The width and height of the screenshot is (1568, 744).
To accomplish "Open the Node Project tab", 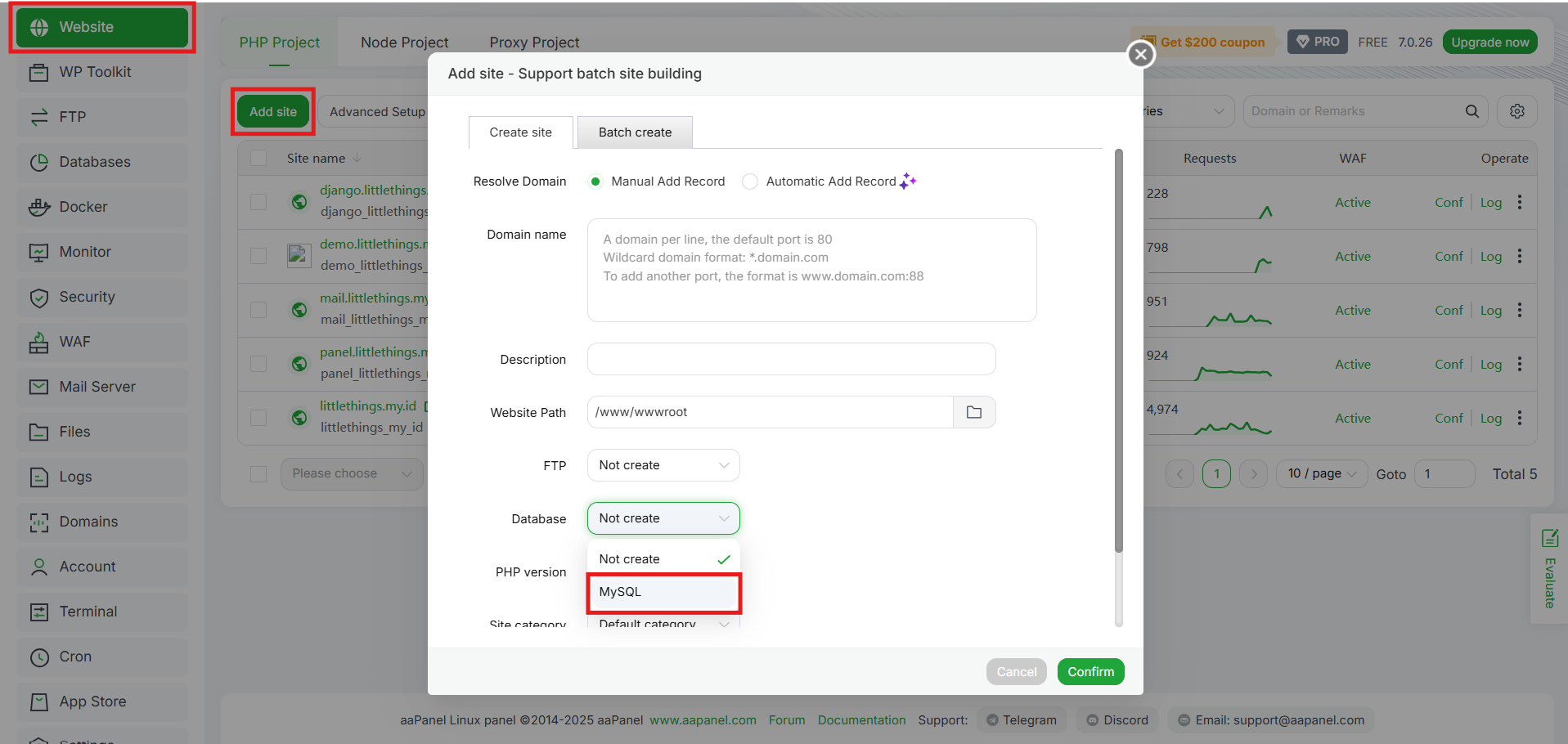I will (x=404, y=43).
